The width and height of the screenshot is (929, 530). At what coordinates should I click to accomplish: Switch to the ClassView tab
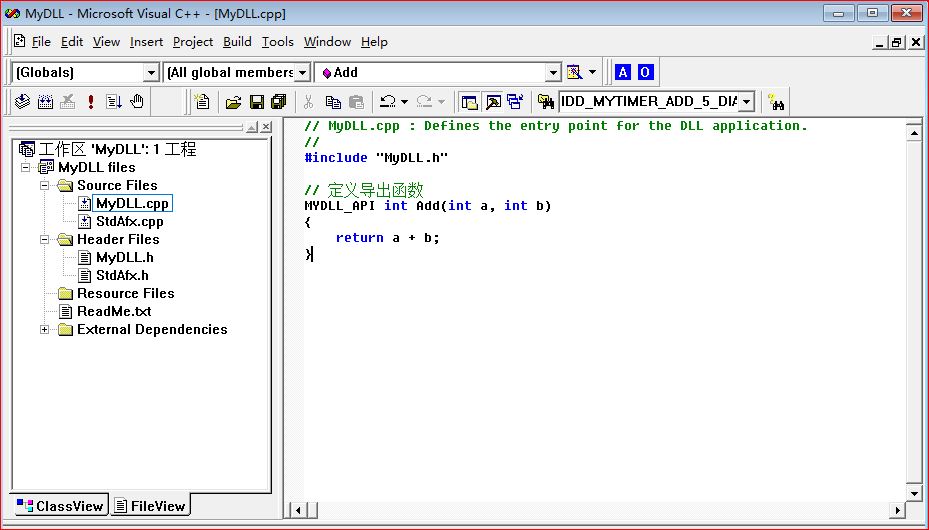(x=60, y=506)
